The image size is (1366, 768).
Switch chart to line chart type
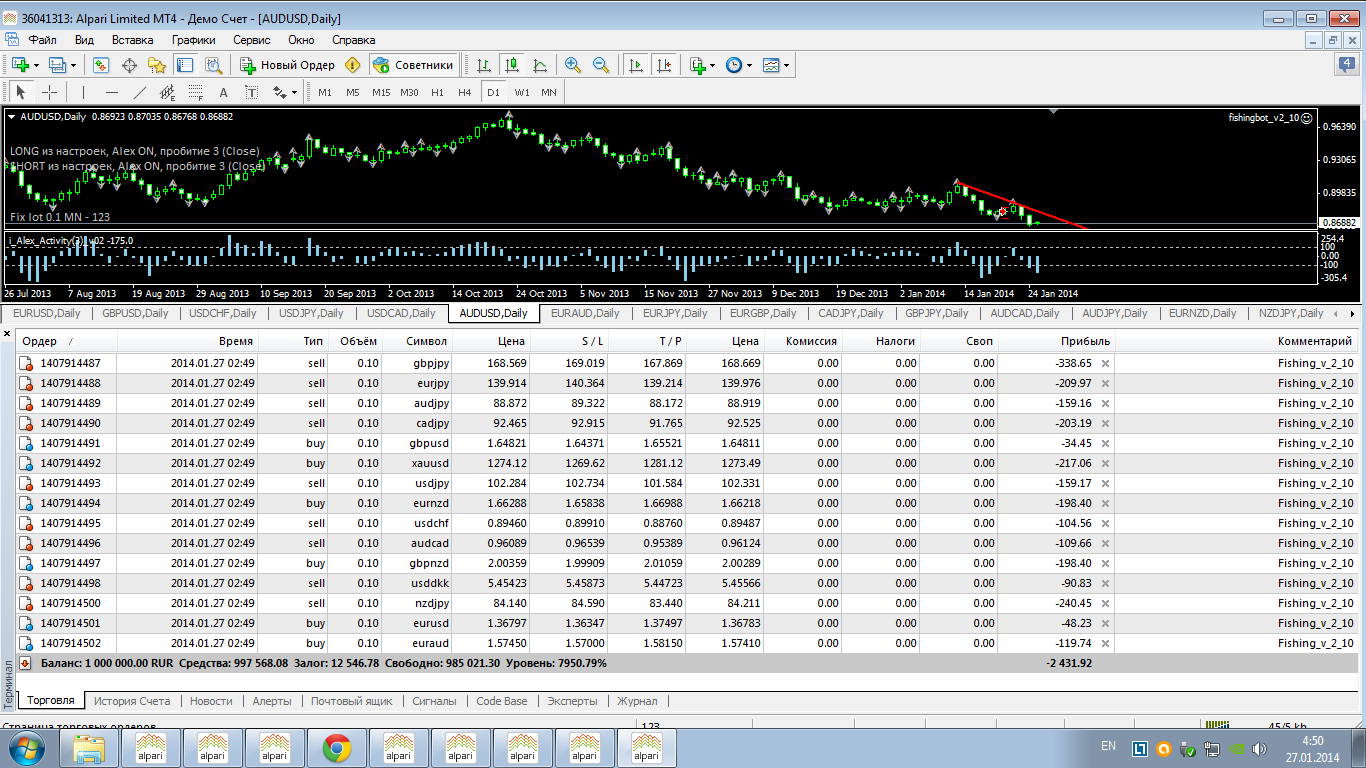(x=540, y=65)
